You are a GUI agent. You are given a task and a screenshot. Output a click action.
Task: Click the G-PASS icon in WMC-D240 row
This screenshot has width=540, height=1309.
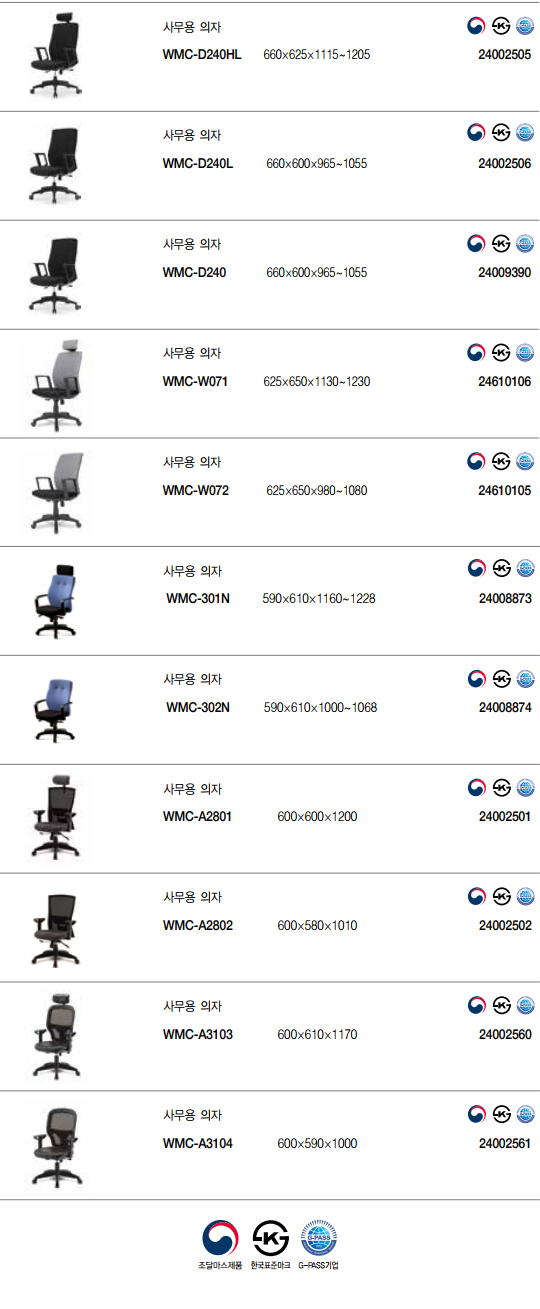click(525, 243)
